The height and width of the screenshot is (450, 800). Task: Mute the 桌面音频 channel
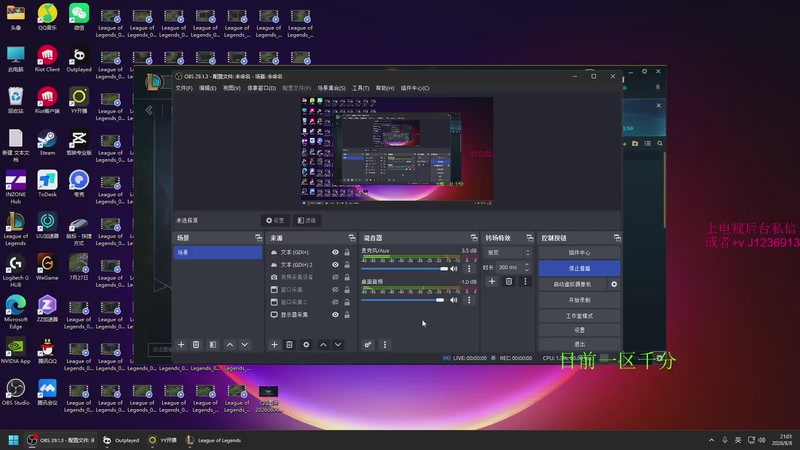454,300
